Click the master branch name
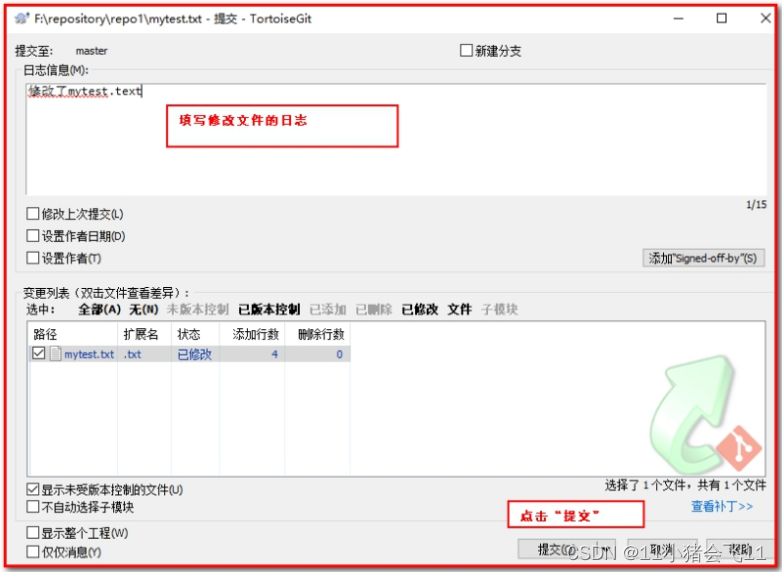The image size is (782, 572). click(91, 51)
